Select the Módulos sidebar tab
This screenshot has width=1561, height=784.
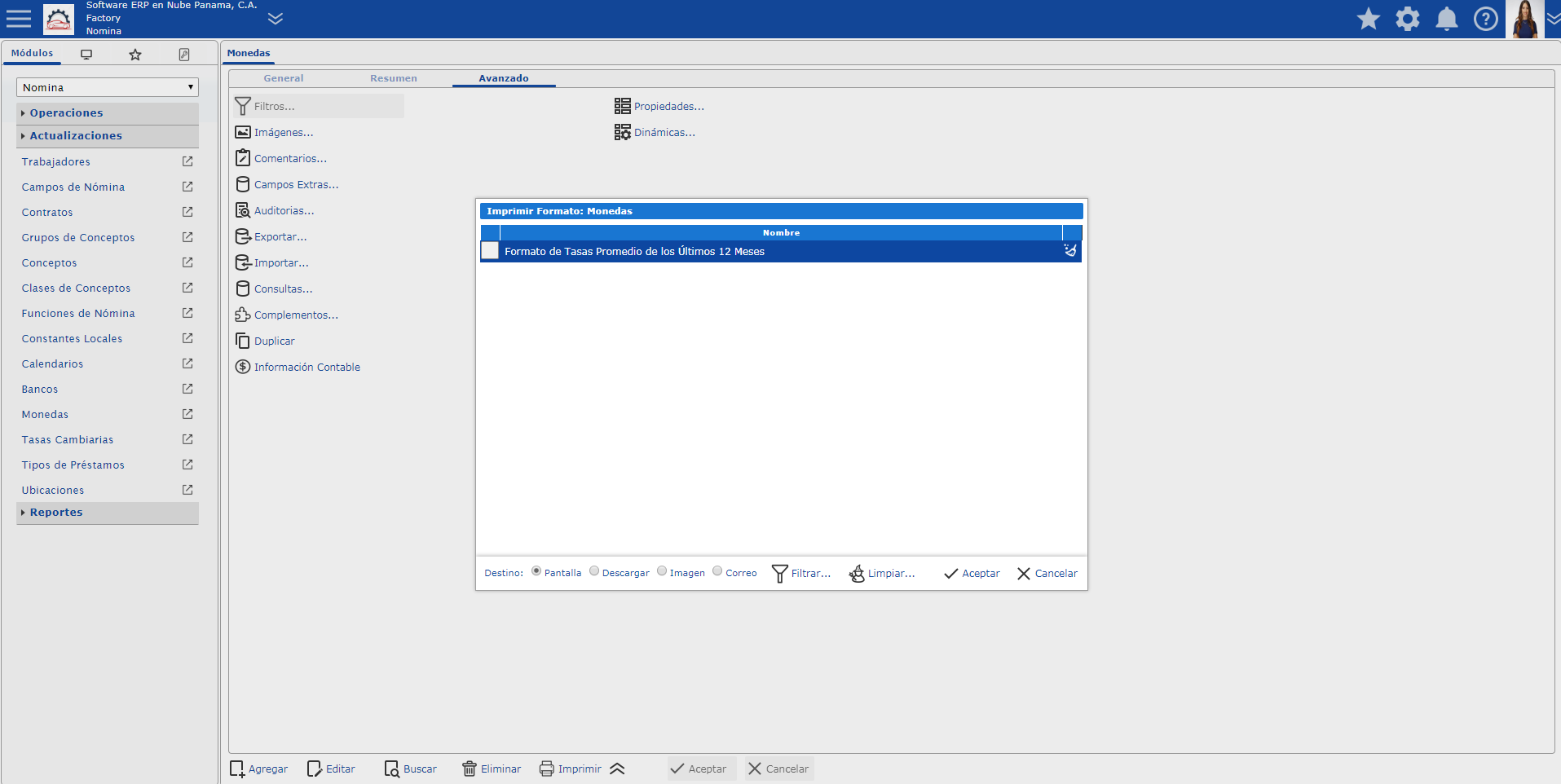33,53
